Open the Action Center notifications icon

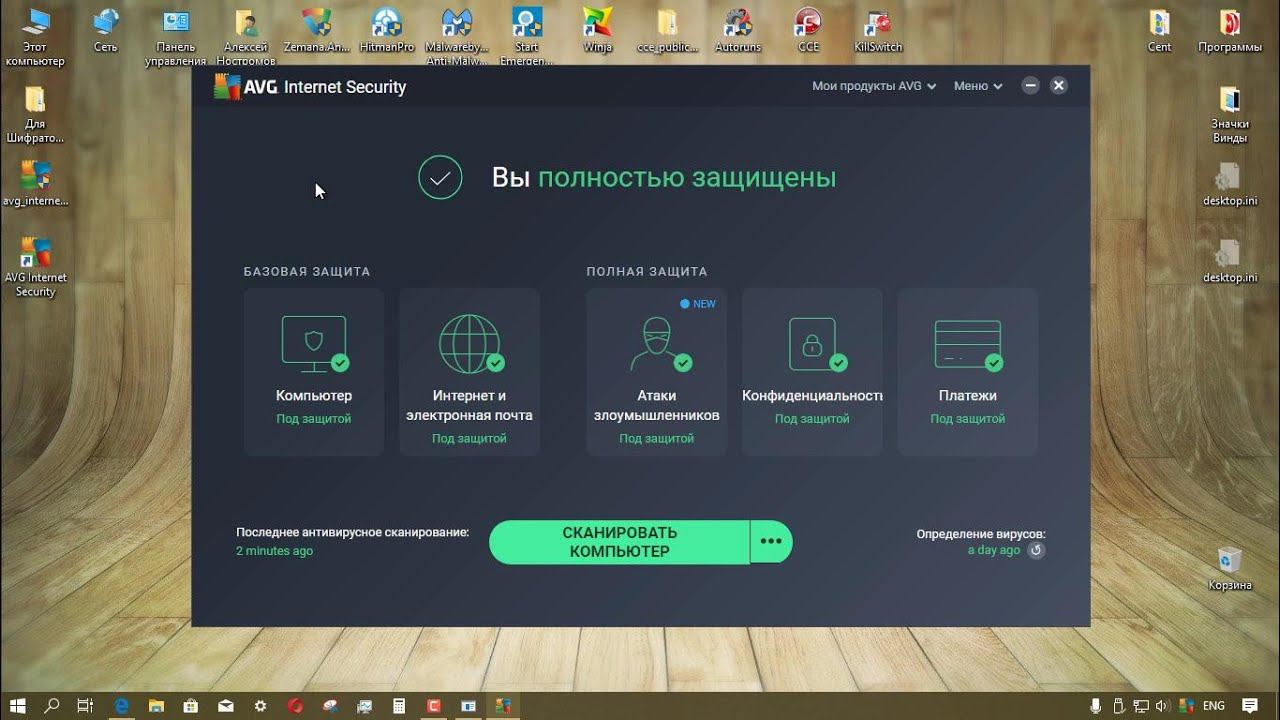[1250, 706]
